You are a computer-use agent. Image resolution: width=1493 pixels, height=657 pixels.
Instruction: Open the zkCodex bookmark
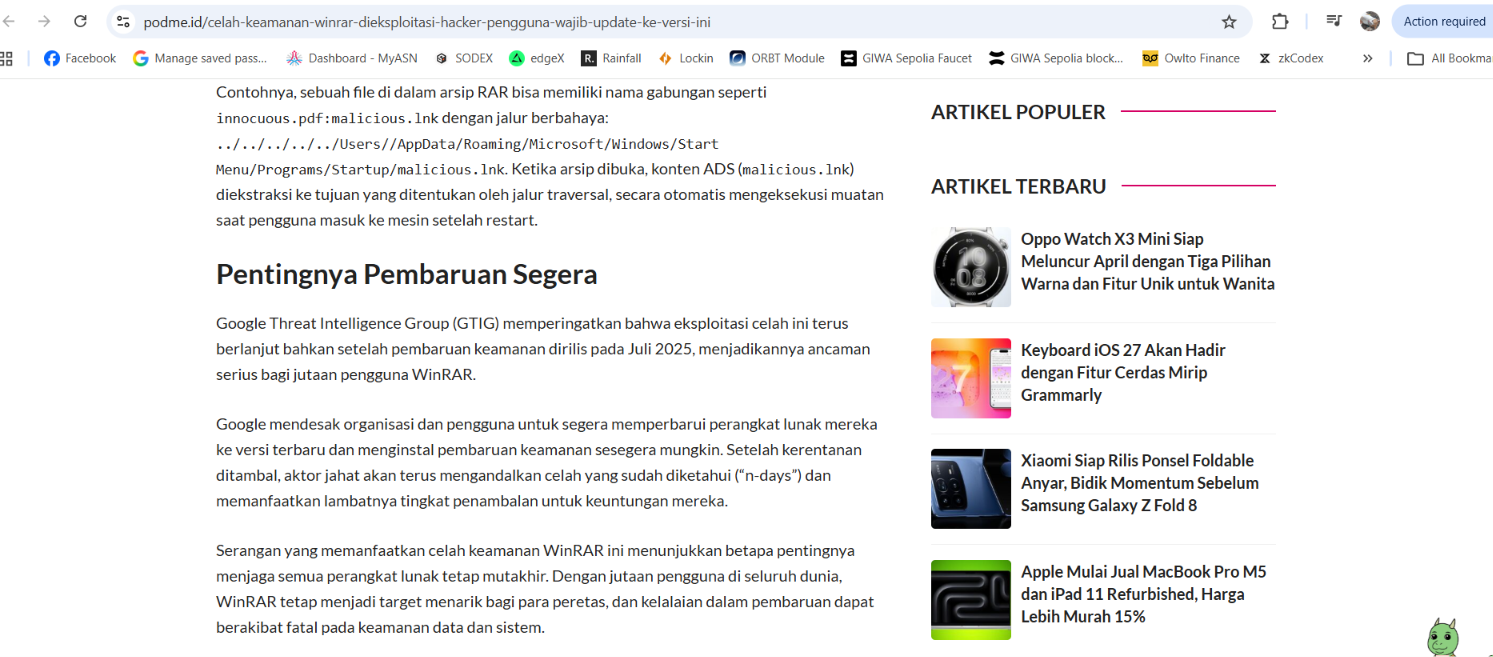(x=1290, y=58)
